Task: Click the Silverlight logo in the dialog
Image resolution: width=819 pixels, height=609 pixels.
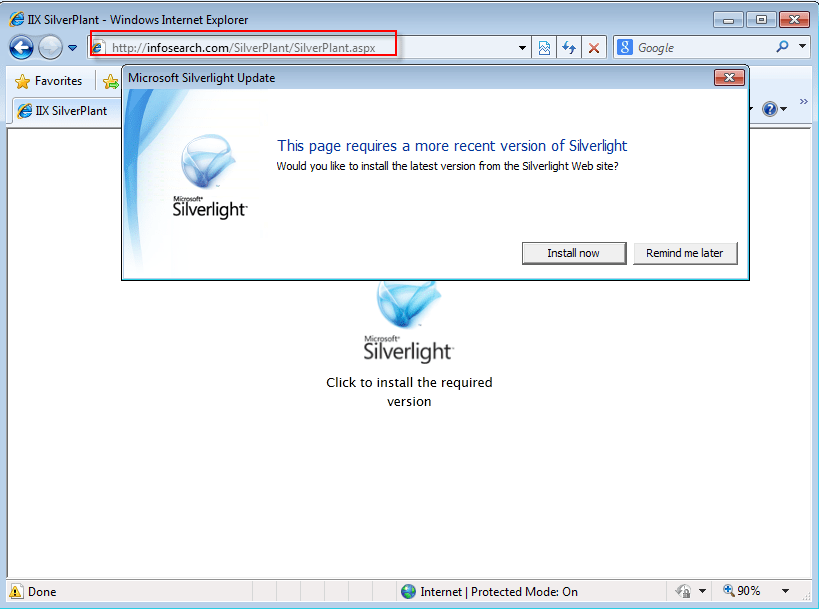Action: click(209, 176)
